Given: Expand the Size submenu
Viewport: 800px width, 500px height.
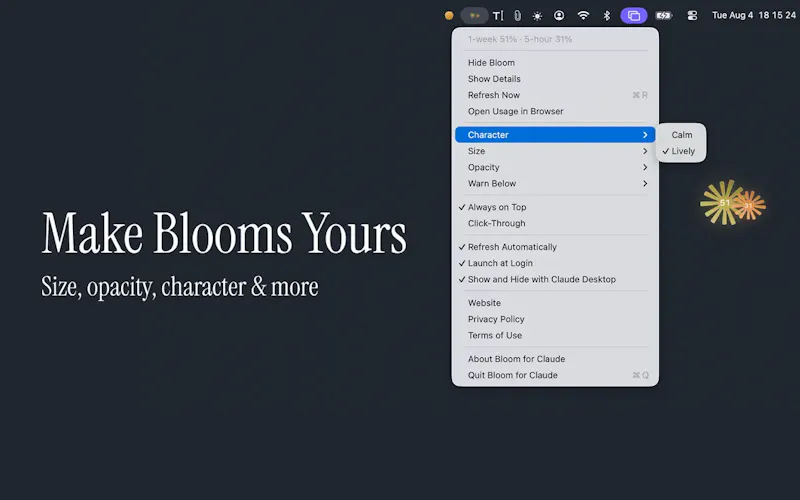Looking at the screenshot, I should click(555, 151).
